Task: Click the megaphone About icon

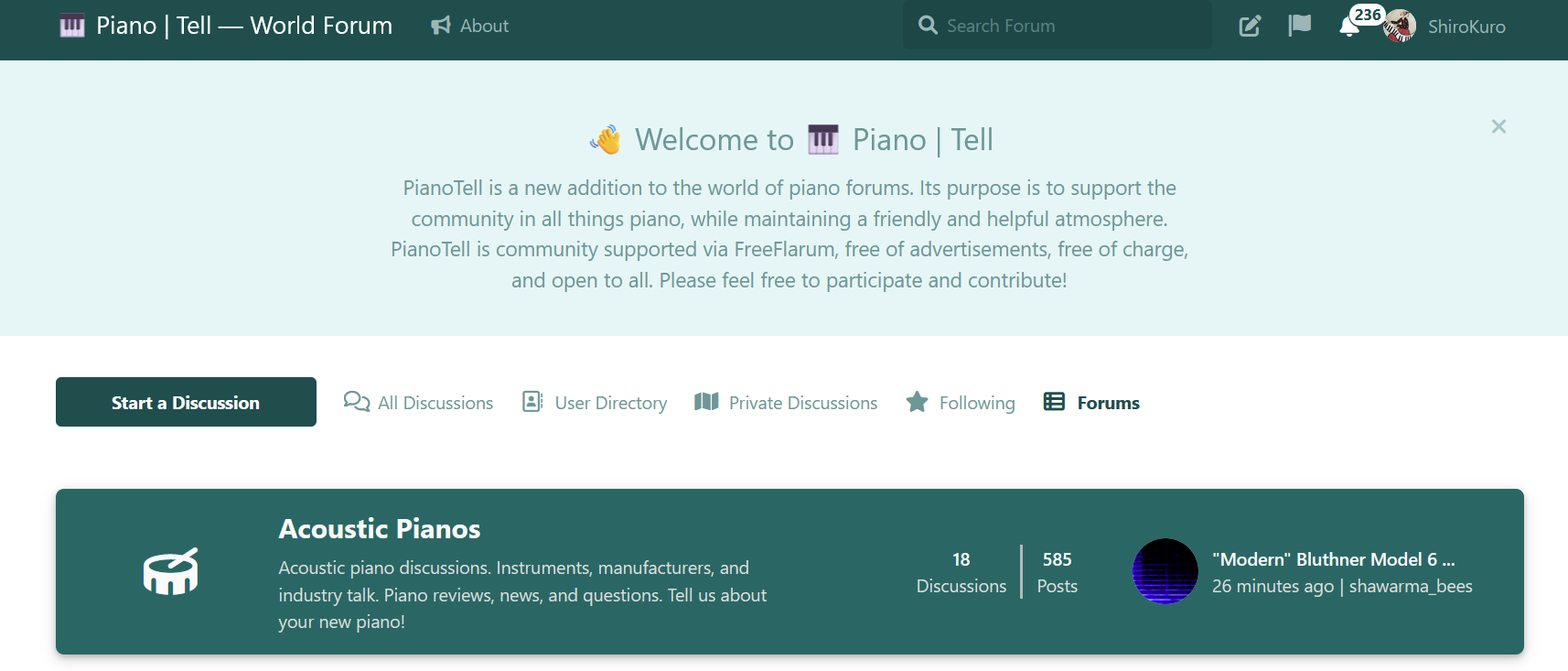Action: 441,26
